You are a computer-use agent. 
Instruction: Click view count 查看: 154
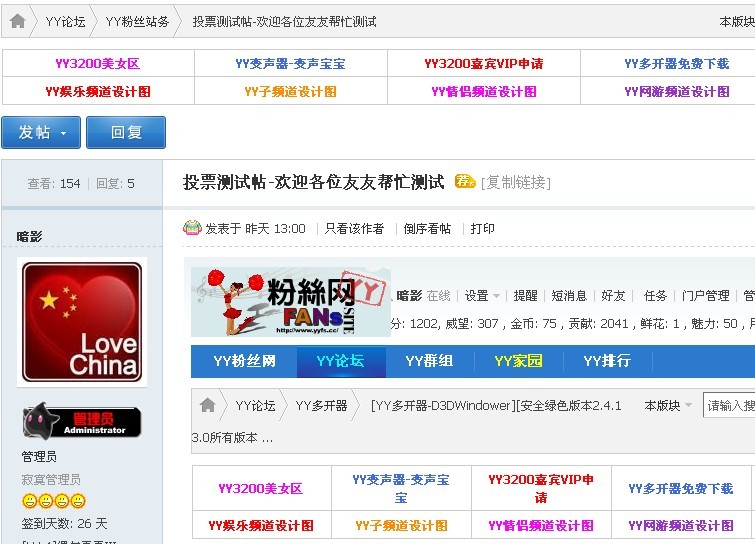pyautogui.click(x=54, y=183)
